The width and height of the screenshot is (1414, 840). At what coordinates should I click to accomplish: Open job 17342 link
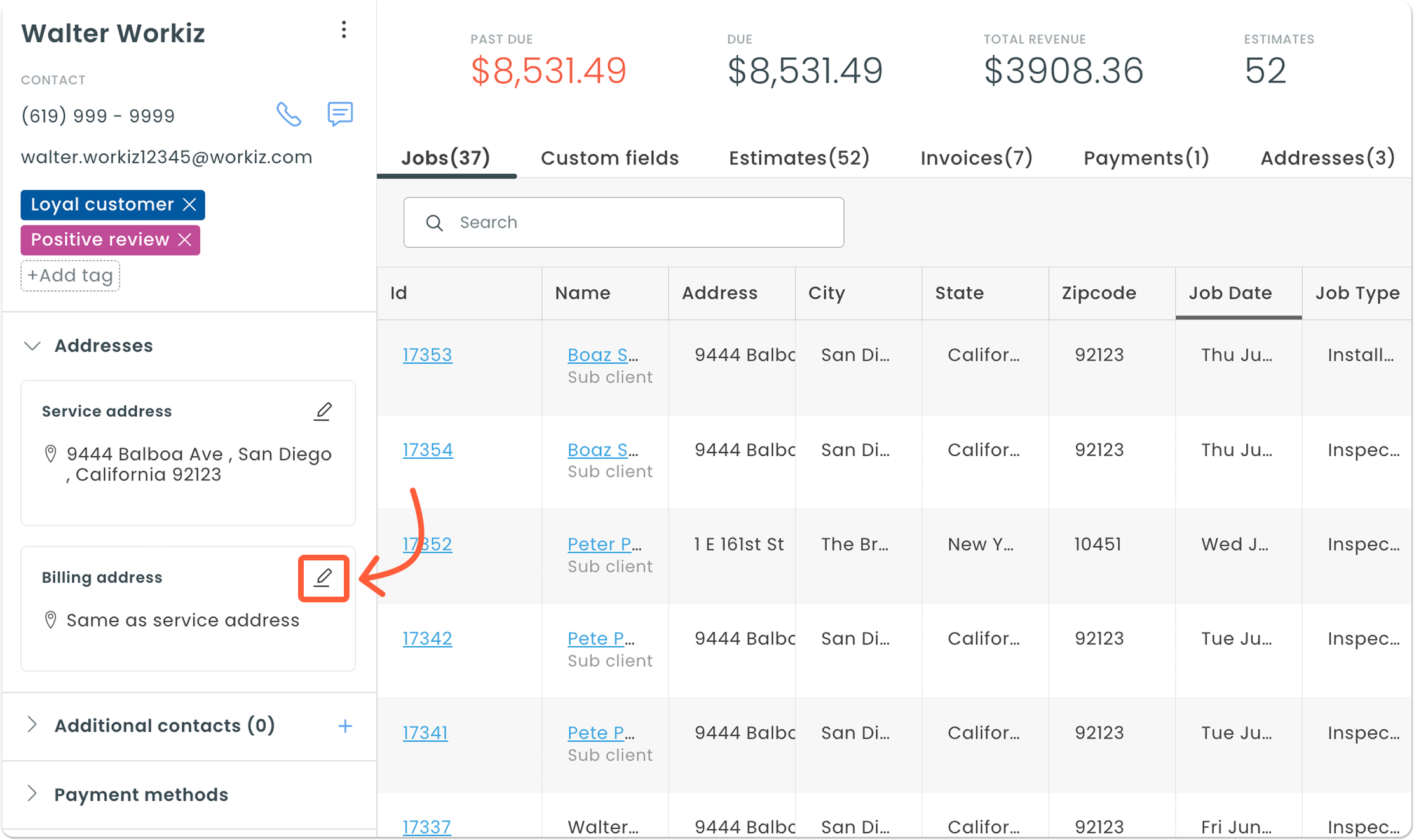click(x=427, y=638)
